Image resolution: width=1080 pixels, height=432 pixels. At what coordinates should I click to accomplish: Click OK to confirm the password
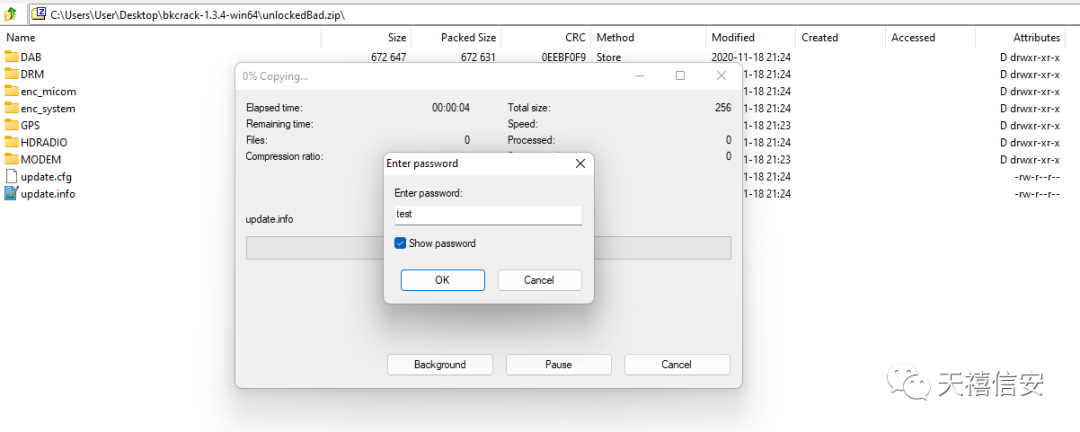[442, 280]
